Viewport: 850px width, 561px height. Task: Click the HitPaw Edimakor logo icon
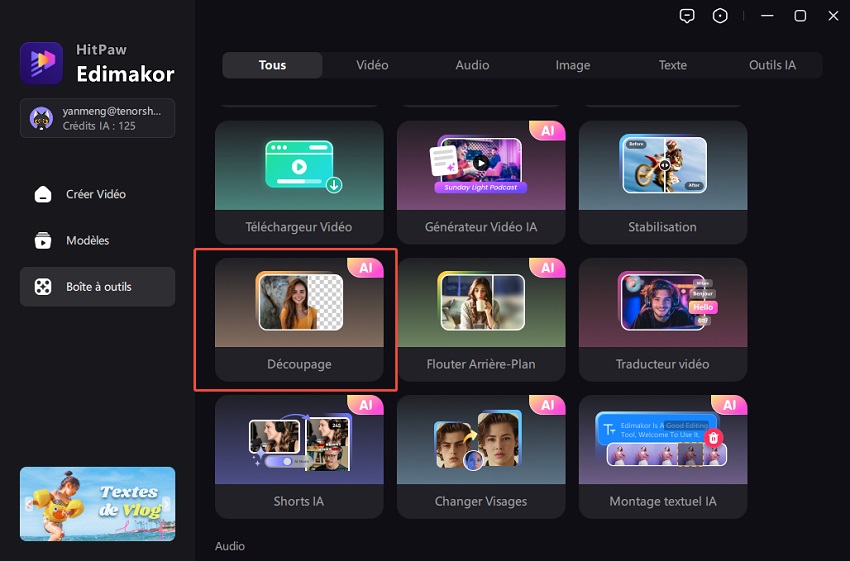(41, 63)
